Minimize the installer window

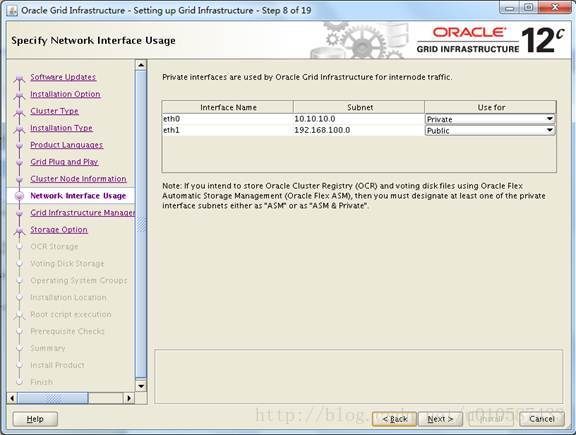pos(509,8)
